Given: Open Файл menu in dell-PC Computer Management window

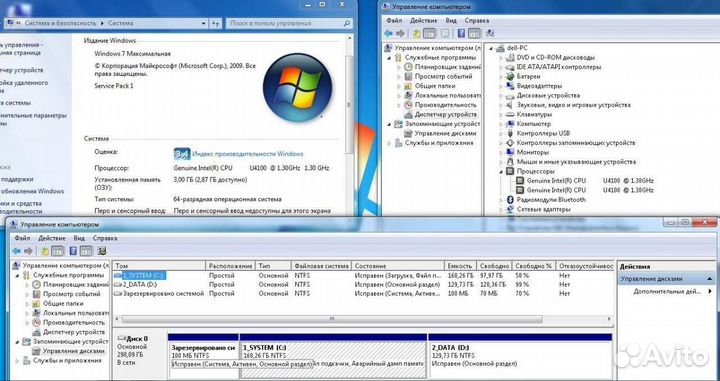Looking at the screenshot, I should click(x=394, y=21).
